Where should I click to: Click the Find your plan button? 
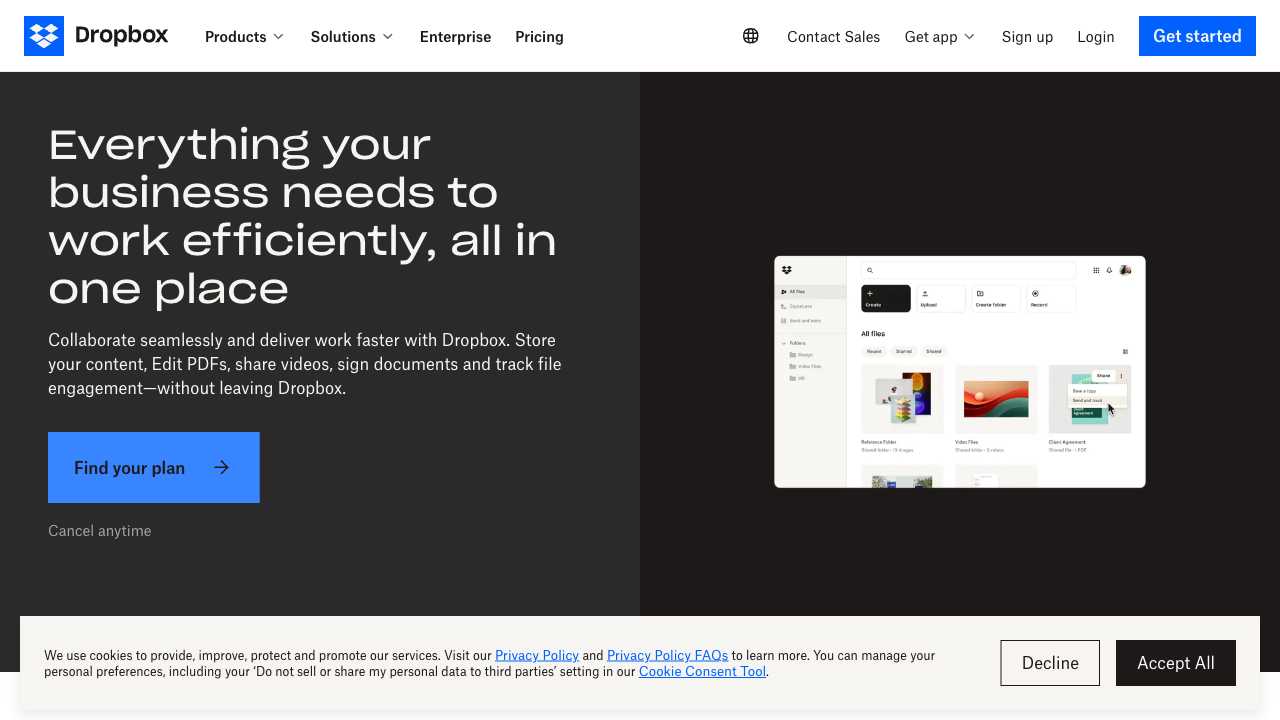(154, 467)
